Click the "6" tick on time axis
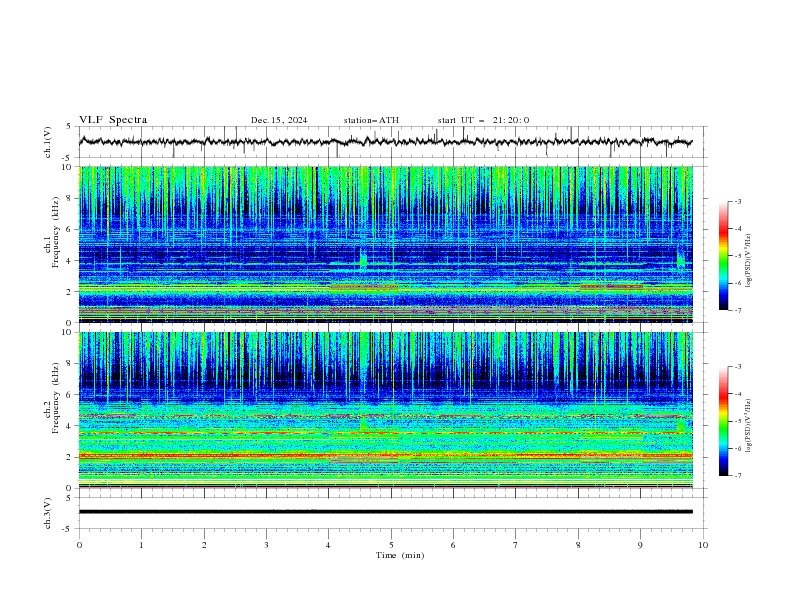The width and height of the screenshot is (792, 612). point(453,545)
